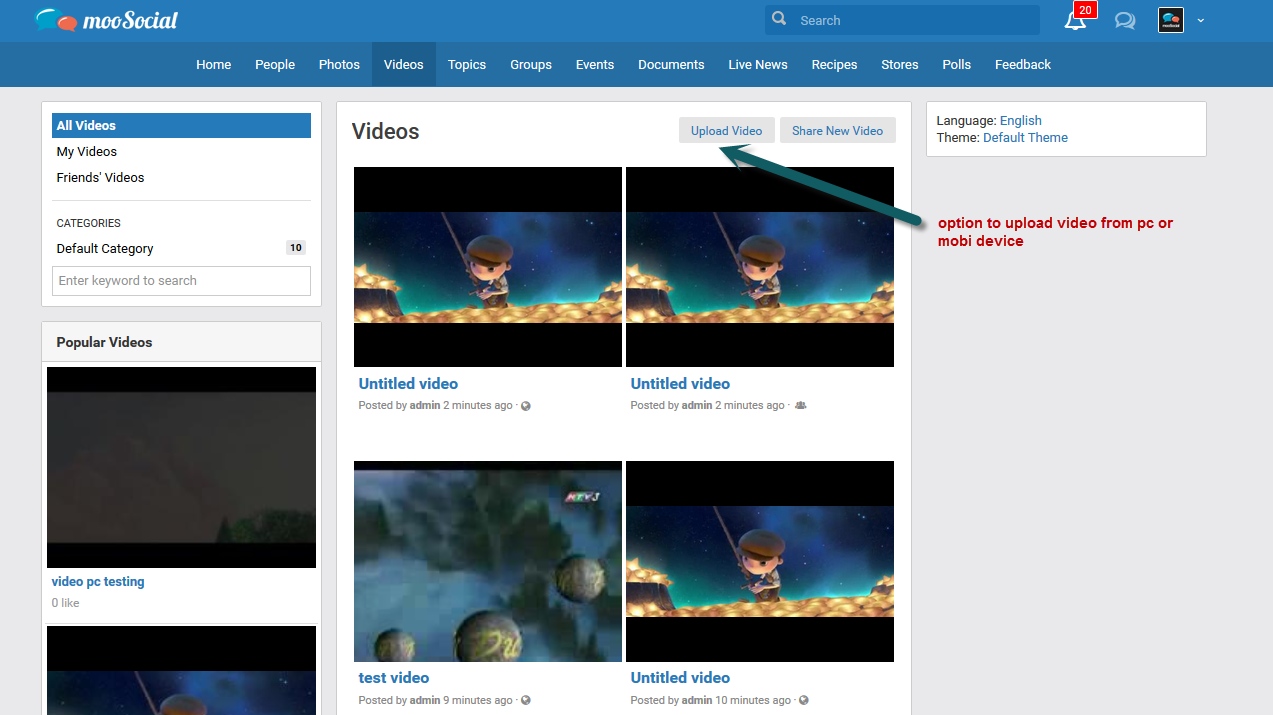Click the category count badge 10
1273x715 pixels.
click(296, 248)
